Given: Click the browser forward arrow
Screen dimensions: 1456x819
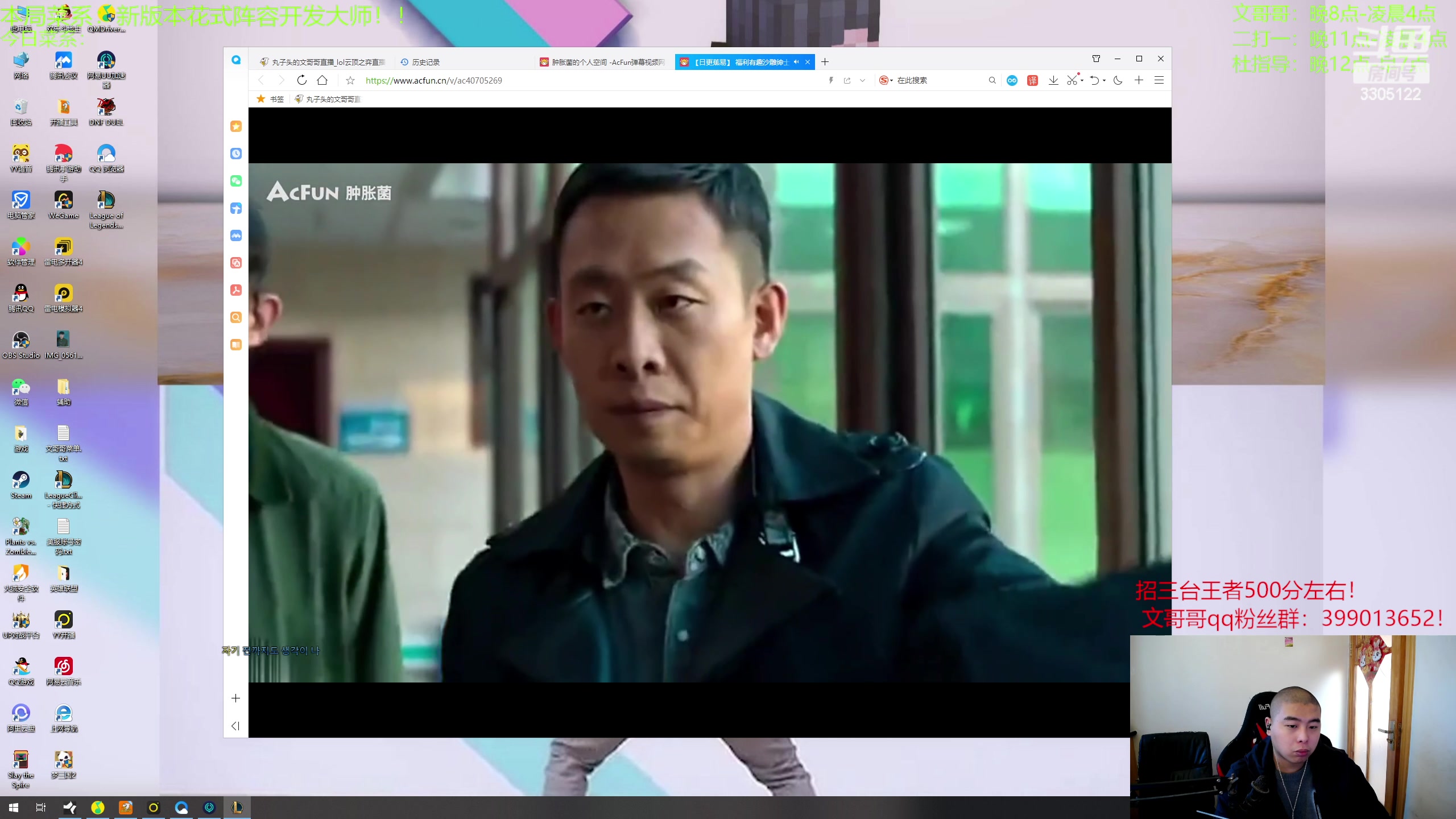Looking at the screenshot, I should coord(280,80).
